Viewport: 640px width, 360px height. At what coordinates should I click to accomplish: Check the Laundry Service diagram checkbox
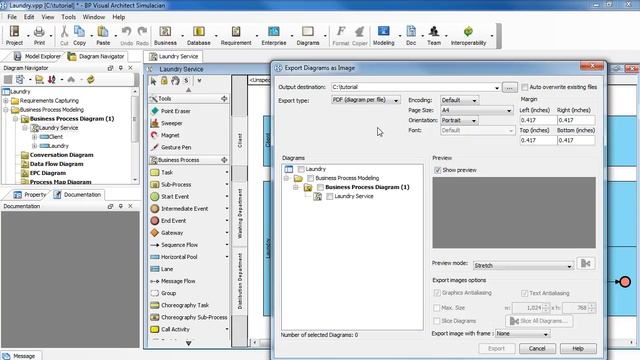pos(329,196)
